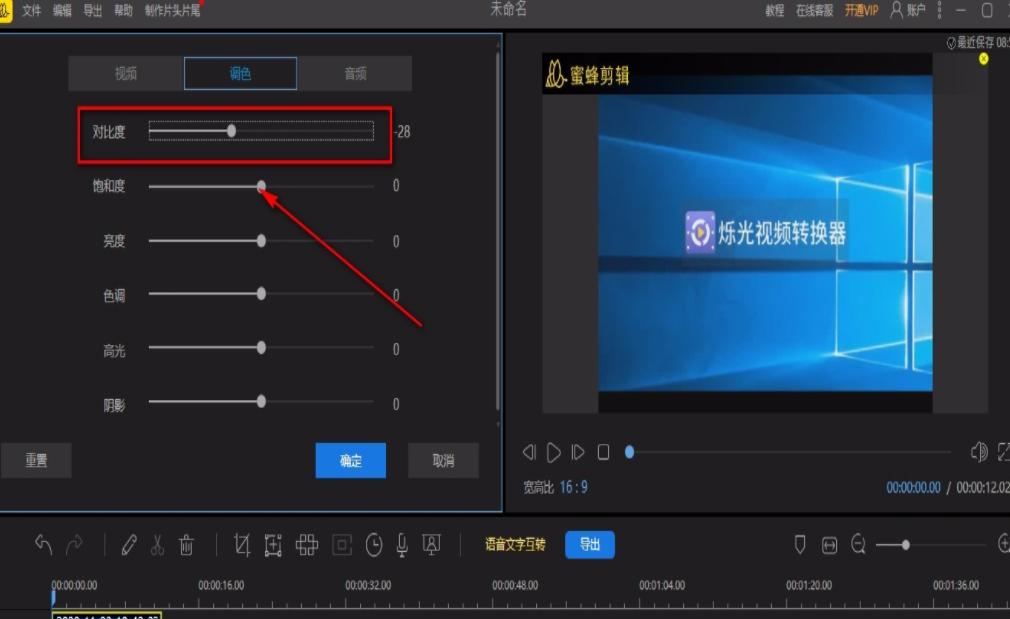The image size is (1010, 619).
Task: Click the trash delete icon
Action: point(186,544)
